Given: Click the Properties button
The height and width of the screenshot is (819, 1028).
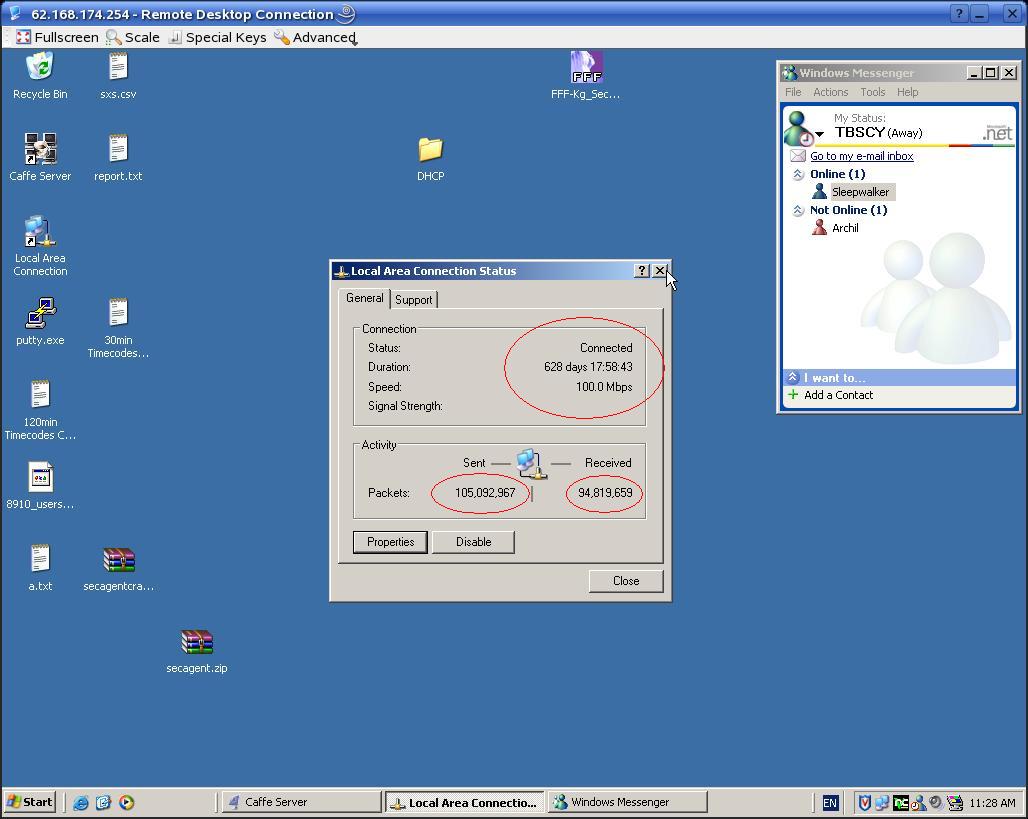Looking at the screenshot, I should click(x=390, y=542).
